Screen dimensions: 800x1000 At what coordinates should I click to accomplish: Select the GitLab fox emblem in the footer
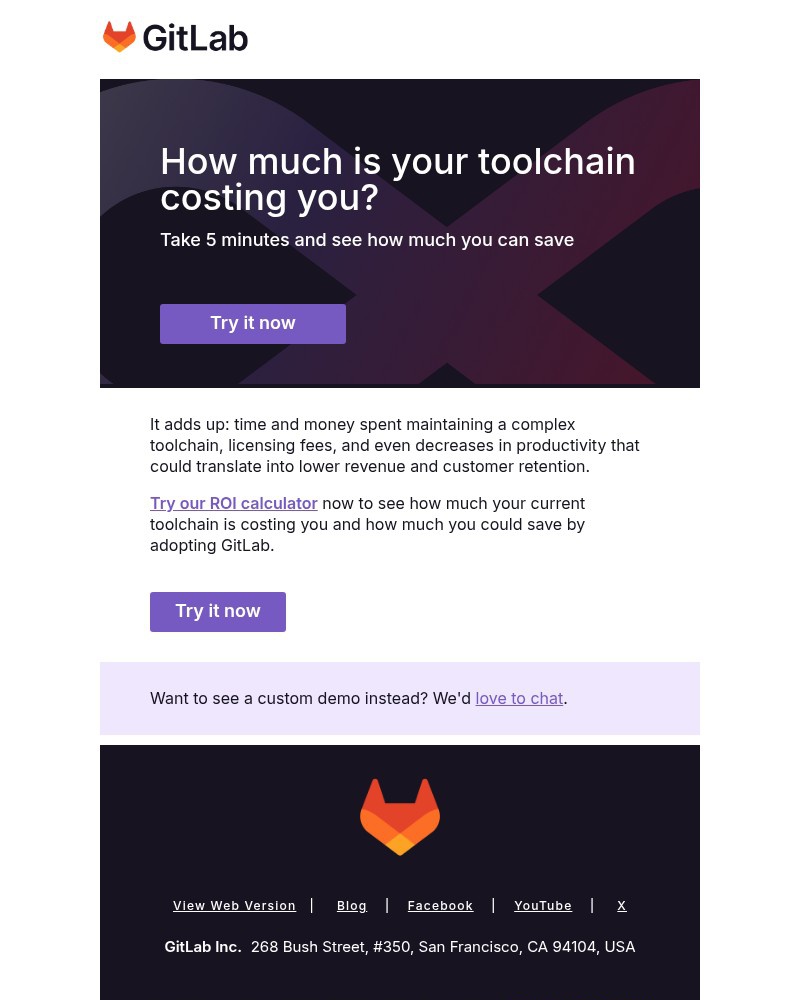click(x=400, y=816)
